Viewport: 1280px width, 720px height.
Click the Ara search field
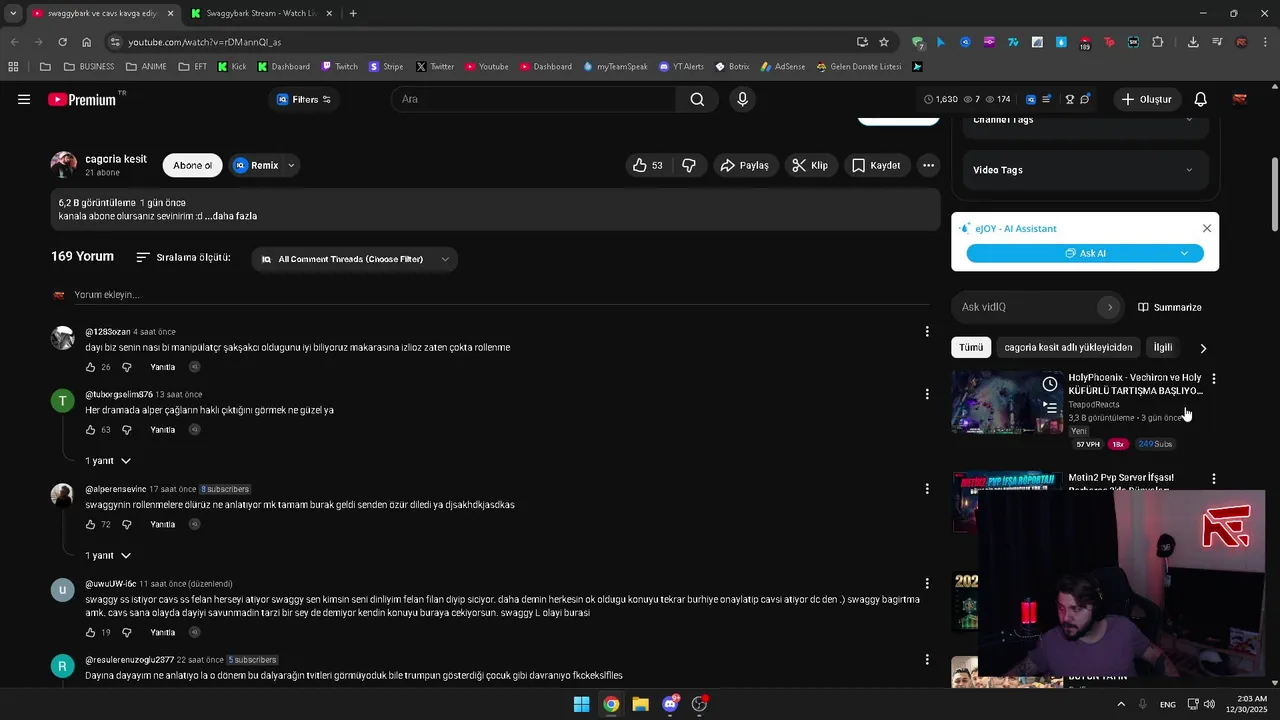534,99
